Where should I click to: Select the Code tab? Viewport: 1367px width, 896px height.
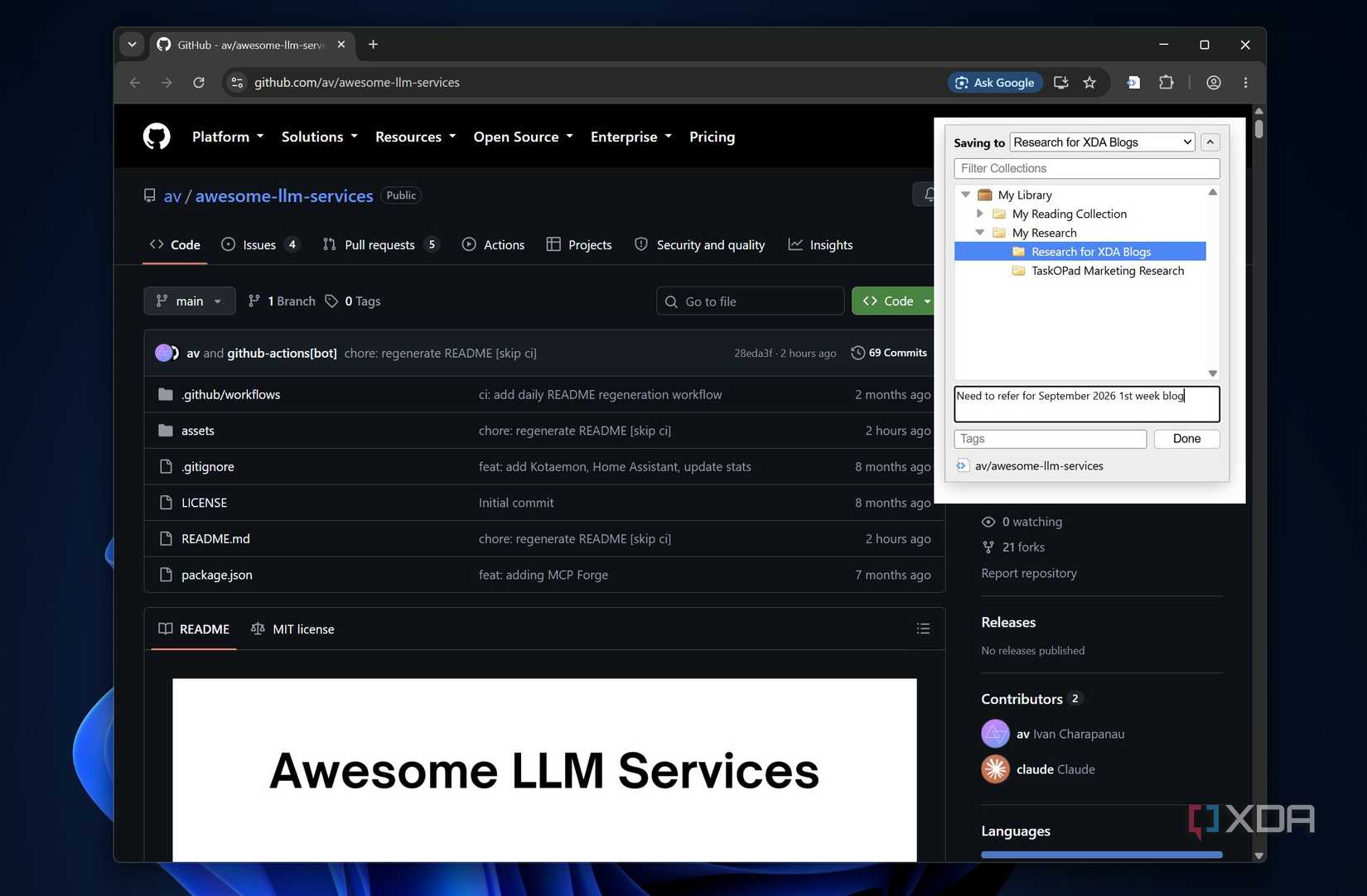175,245
